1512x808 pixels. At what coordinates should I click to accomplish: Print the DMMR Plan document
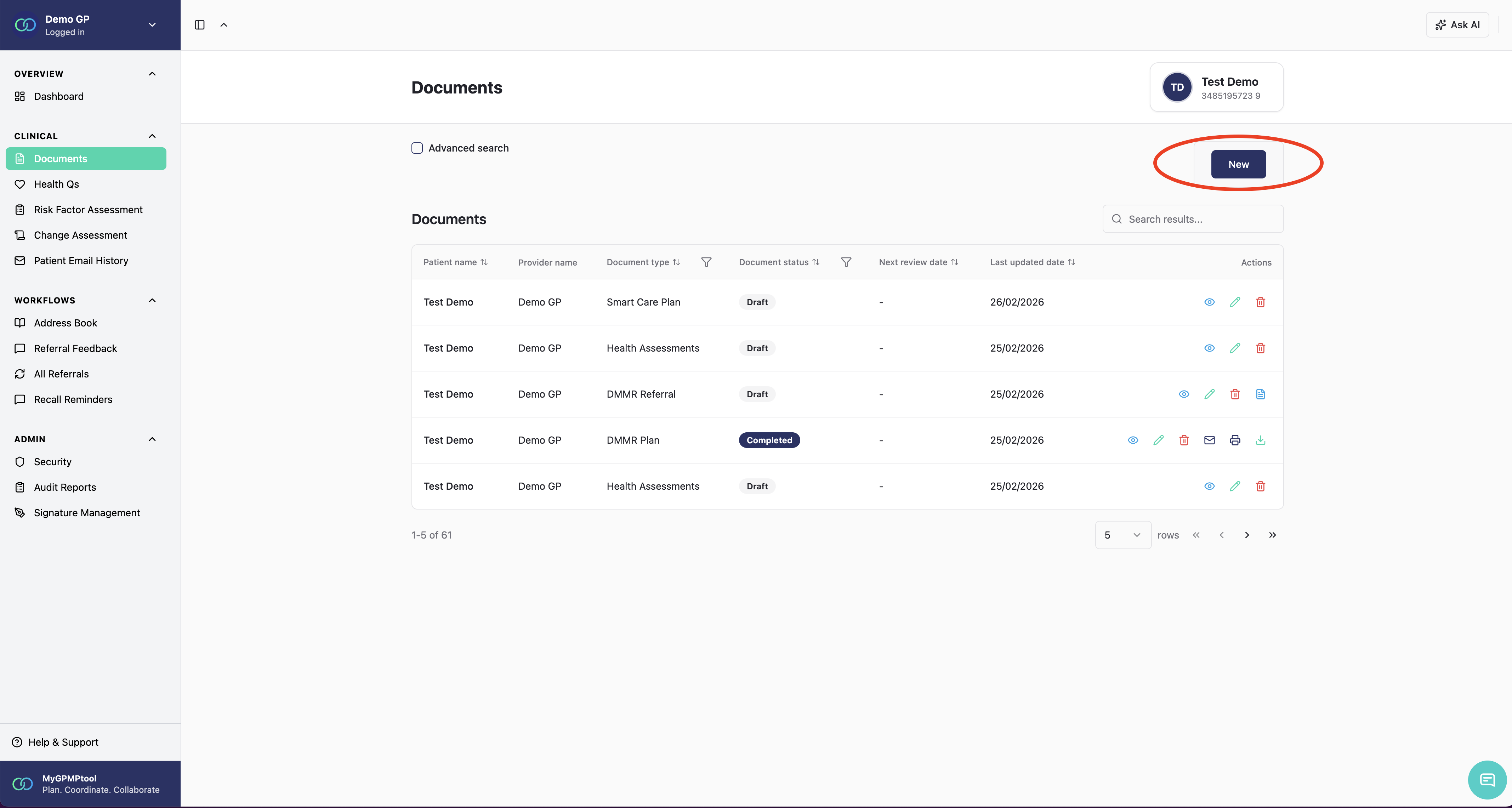[1235, 440]
